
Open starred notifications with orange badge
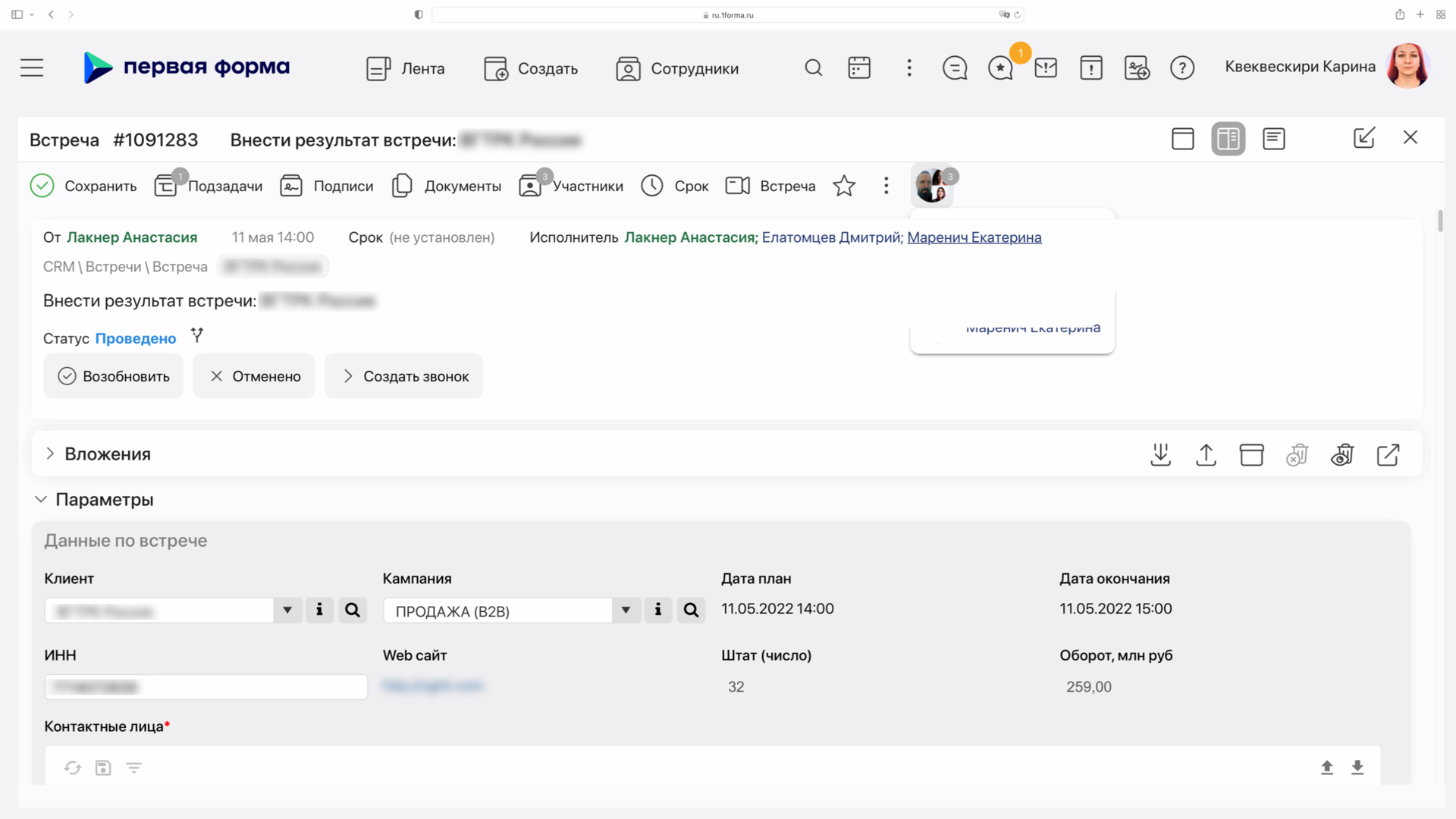point(1001,68)
